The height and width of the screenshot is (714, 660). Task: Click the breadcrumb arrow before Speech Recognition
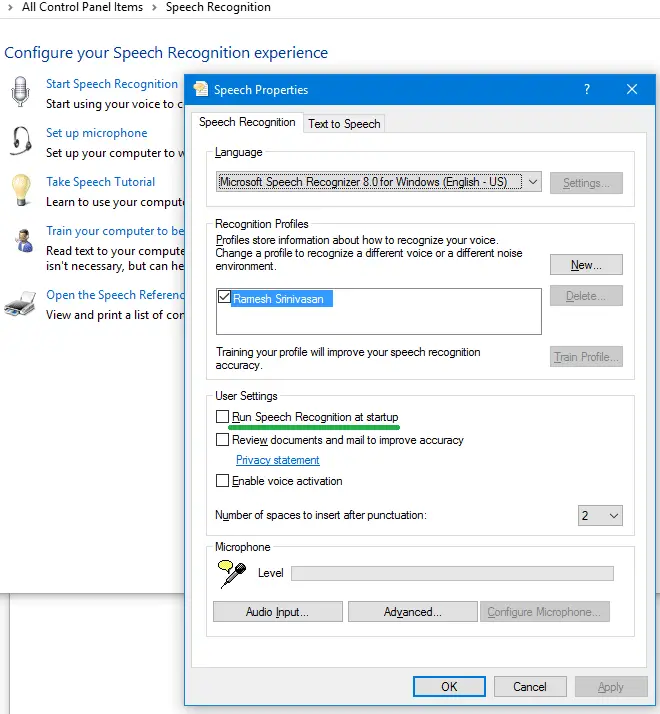(x=154, y=7)
